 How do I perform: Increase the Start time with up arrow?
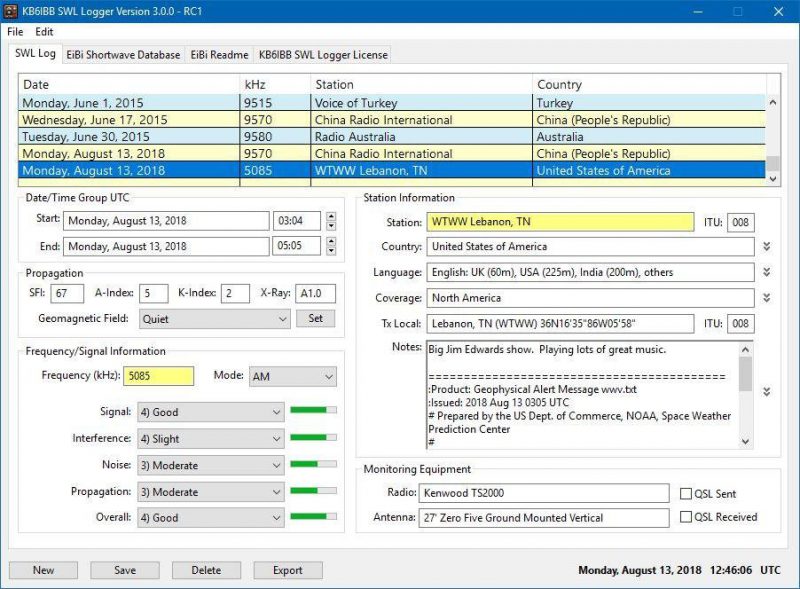[331, 216]
